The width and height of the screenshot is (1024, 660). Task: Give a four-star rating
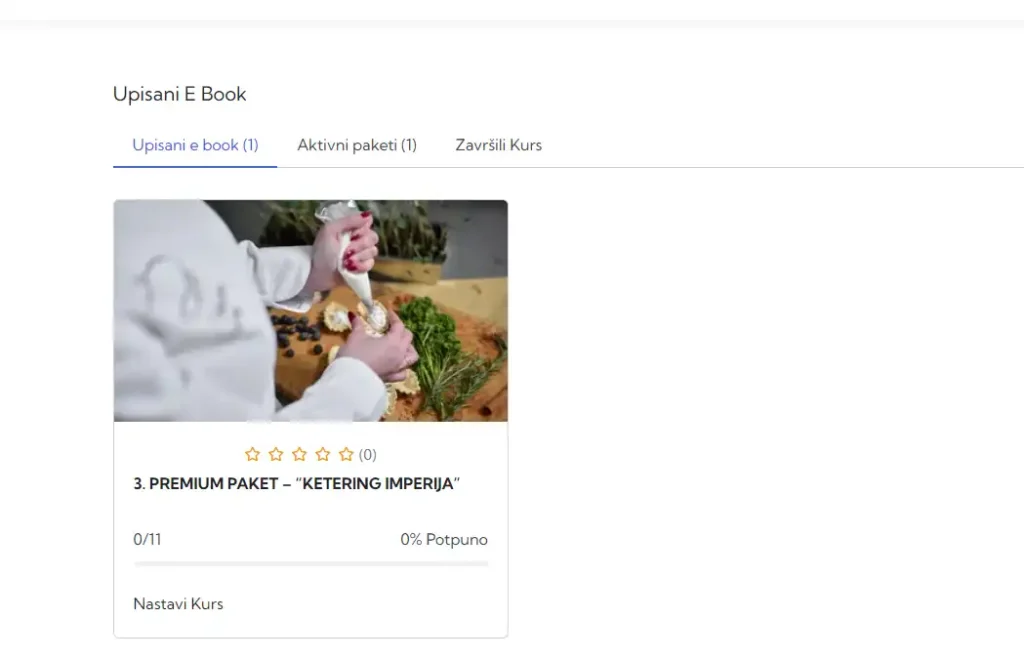point(323,454)
